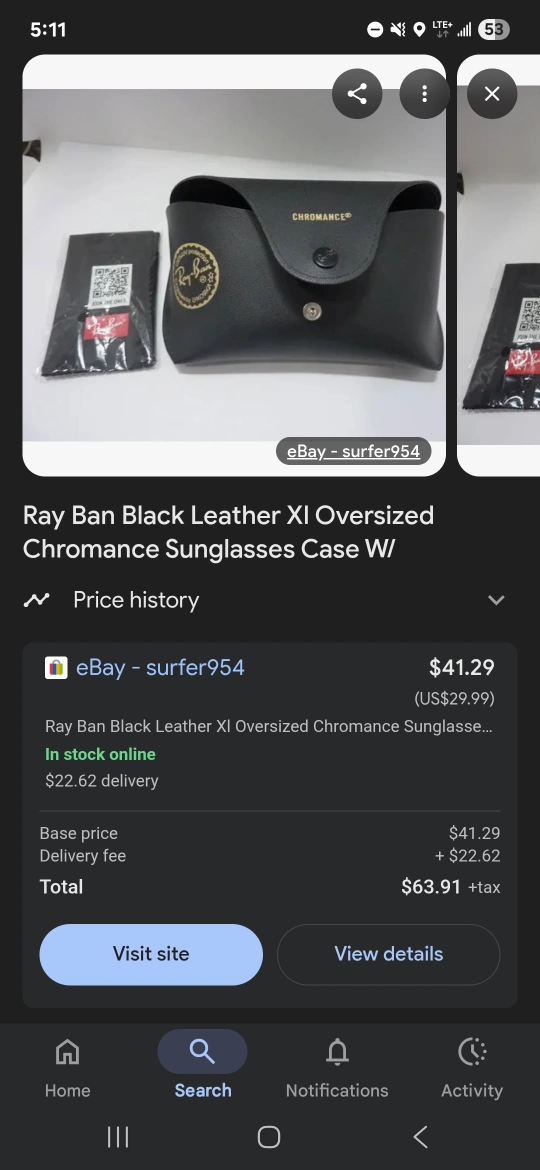Tap the eBay shopping bag logo icon
This screenshot has width=540, height=1170.
[57, 667]
